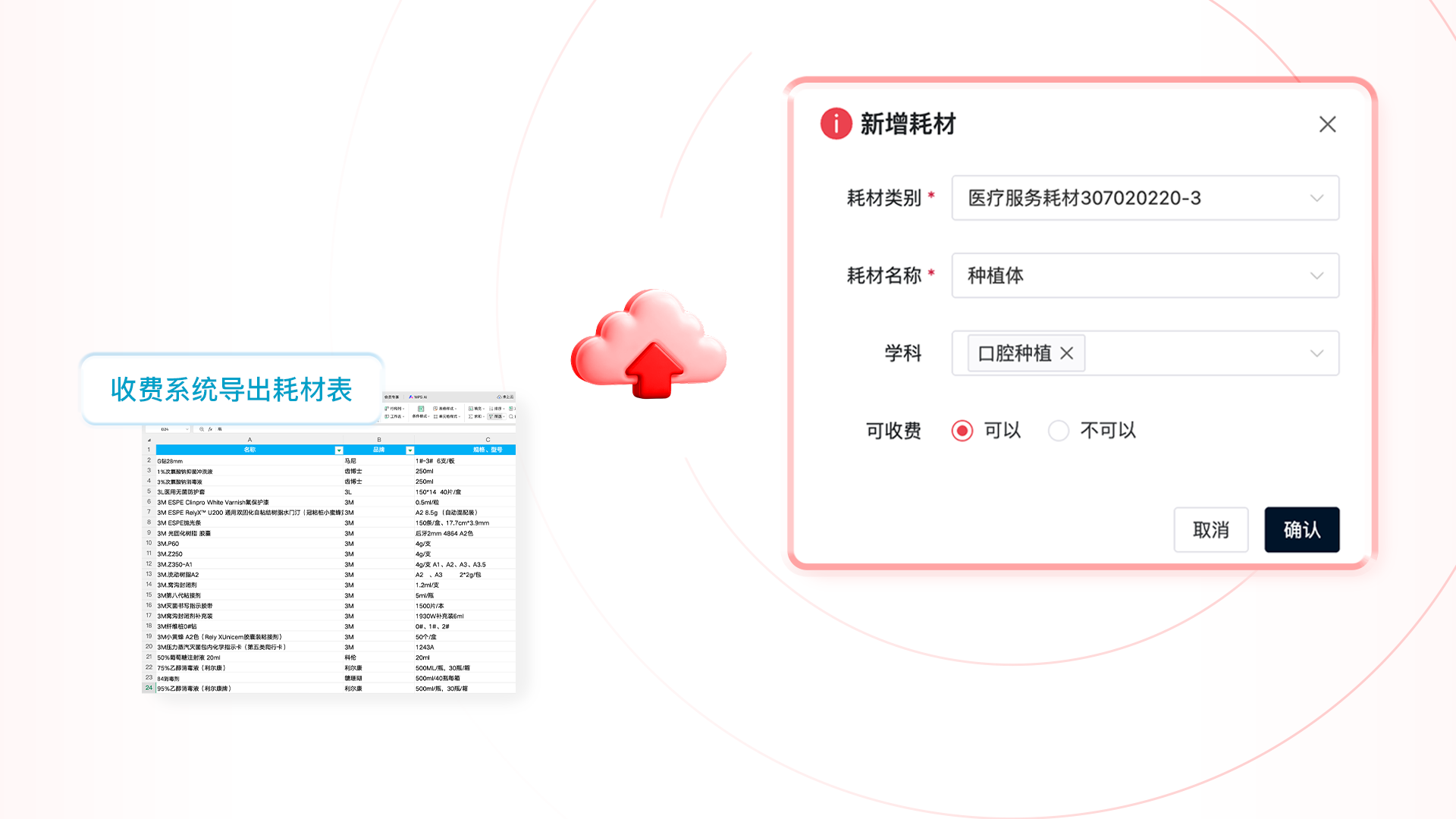Image resolution: width=1456 pixels, height=819 pixels.
Task: Click the 规格、型号 header cell
Action: tap(465, 450)
